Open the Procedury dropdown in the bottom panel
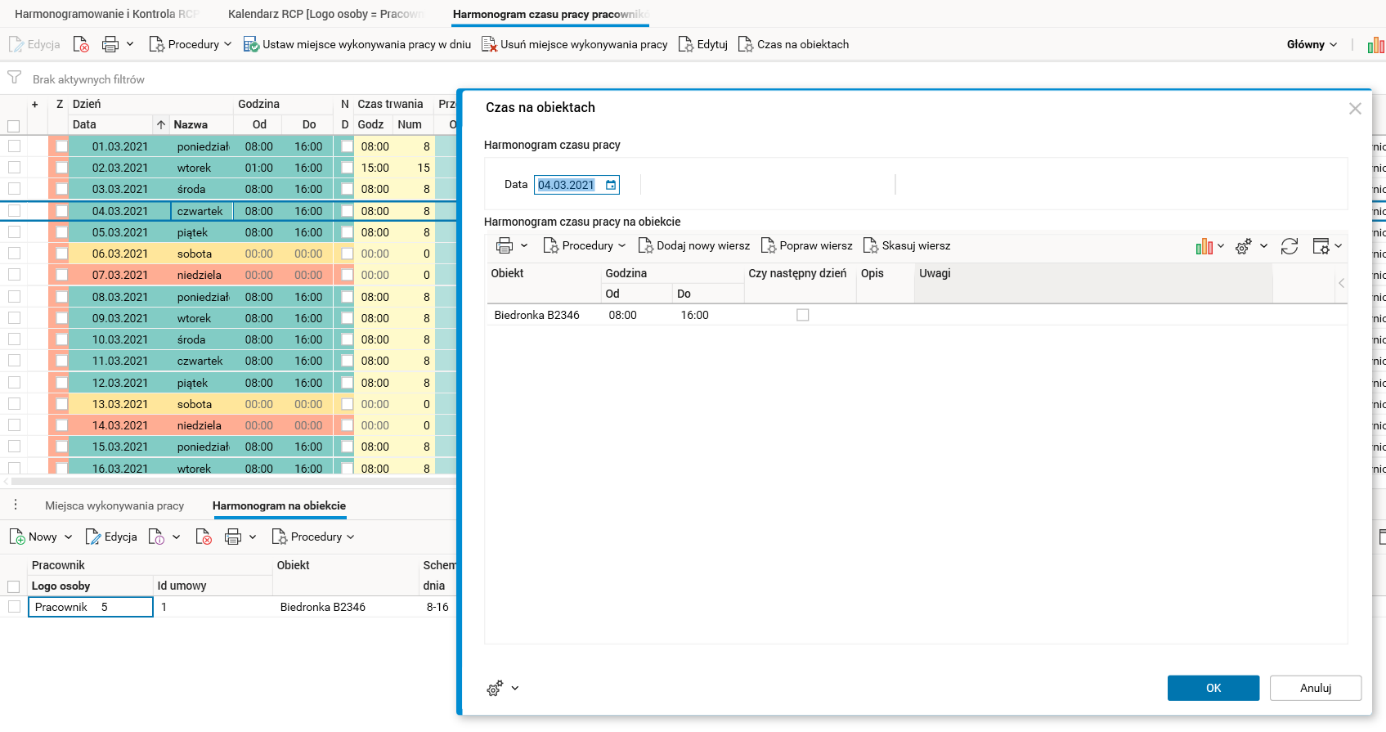This screenshot has width=1386, height=732. point(313,537)
